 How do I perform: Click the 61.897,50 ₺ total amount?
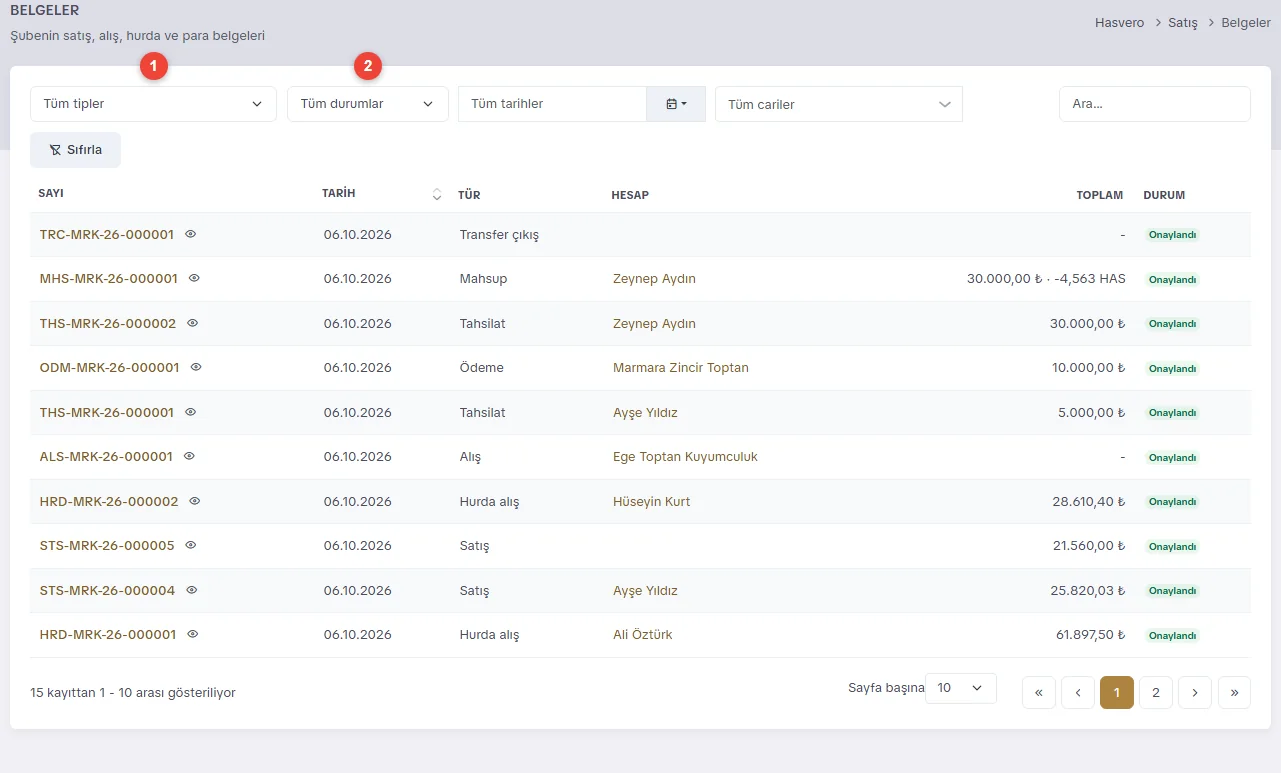click(x=1090, y=635)
